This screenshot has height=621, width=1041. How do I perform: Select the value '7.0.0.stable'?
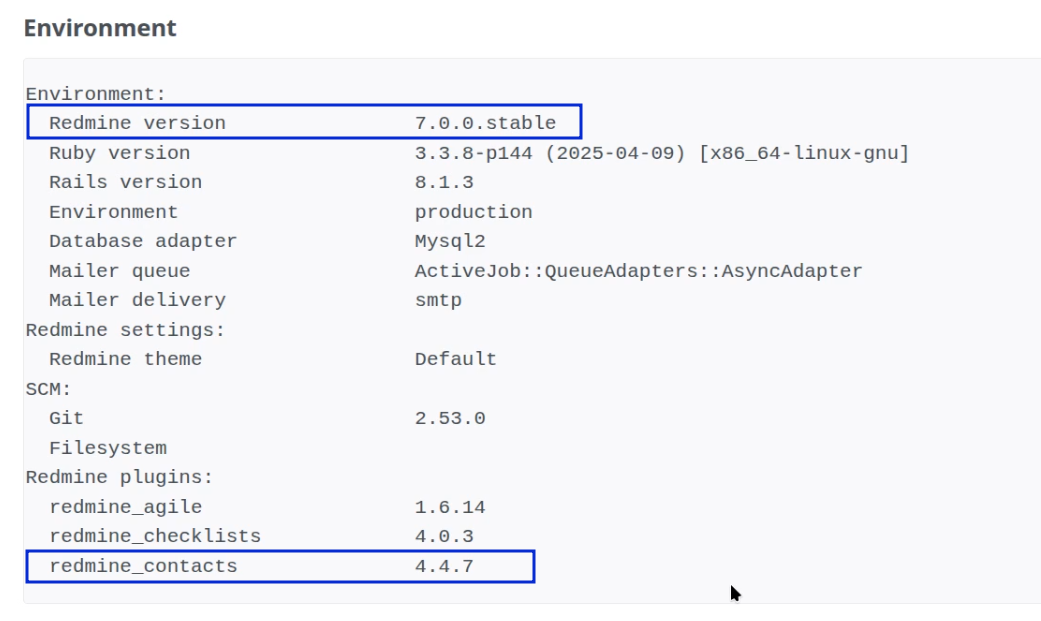click(x=485, y=124)
